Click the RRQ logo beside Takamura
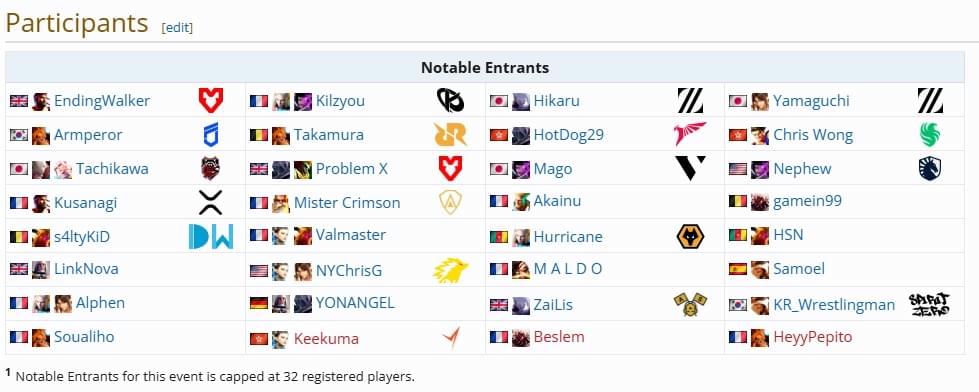This screenshot has width=979, height=392. coord(450,135)
